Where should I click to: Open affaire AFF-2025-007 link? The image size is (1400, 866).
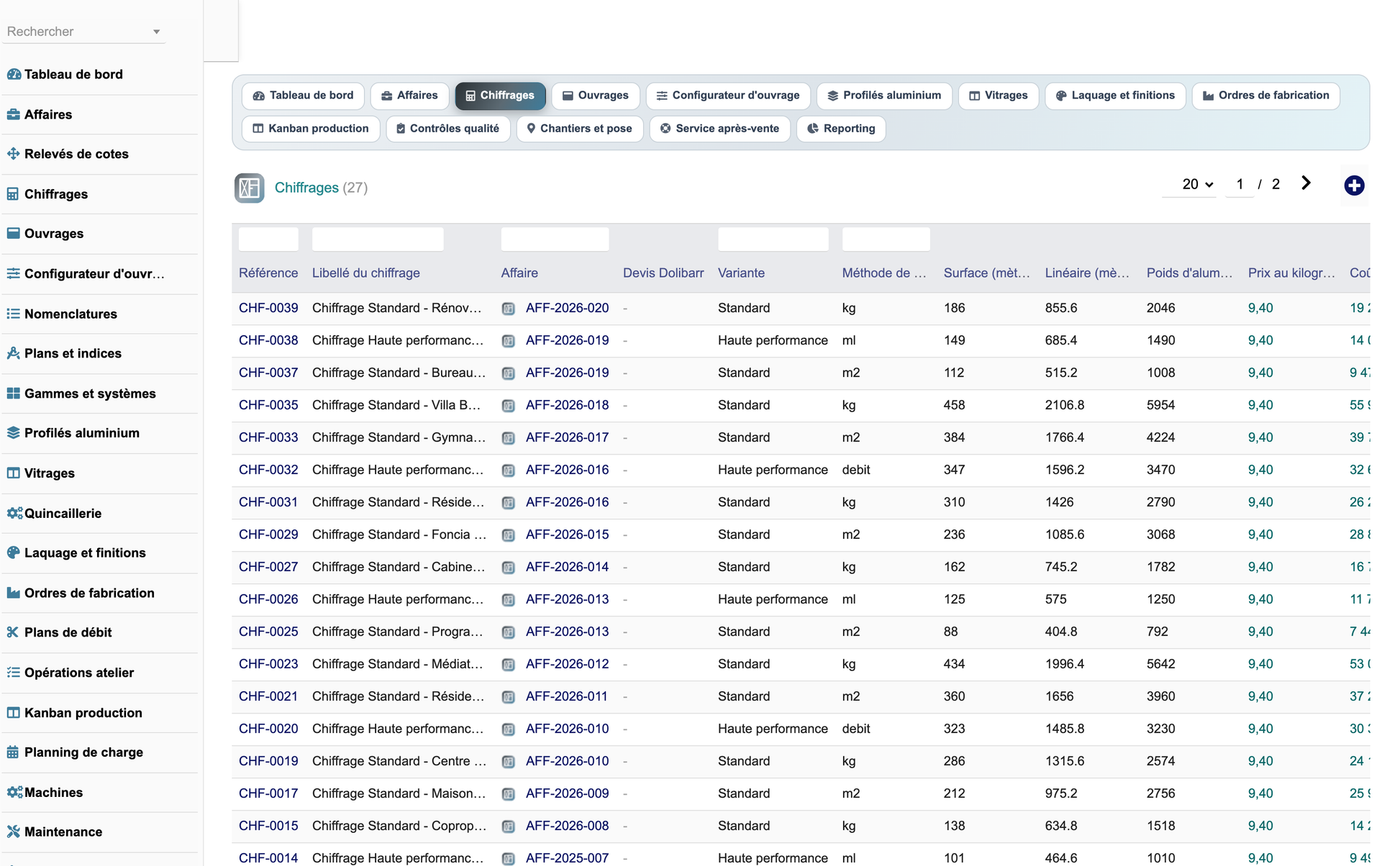click(x=567, y=858)
